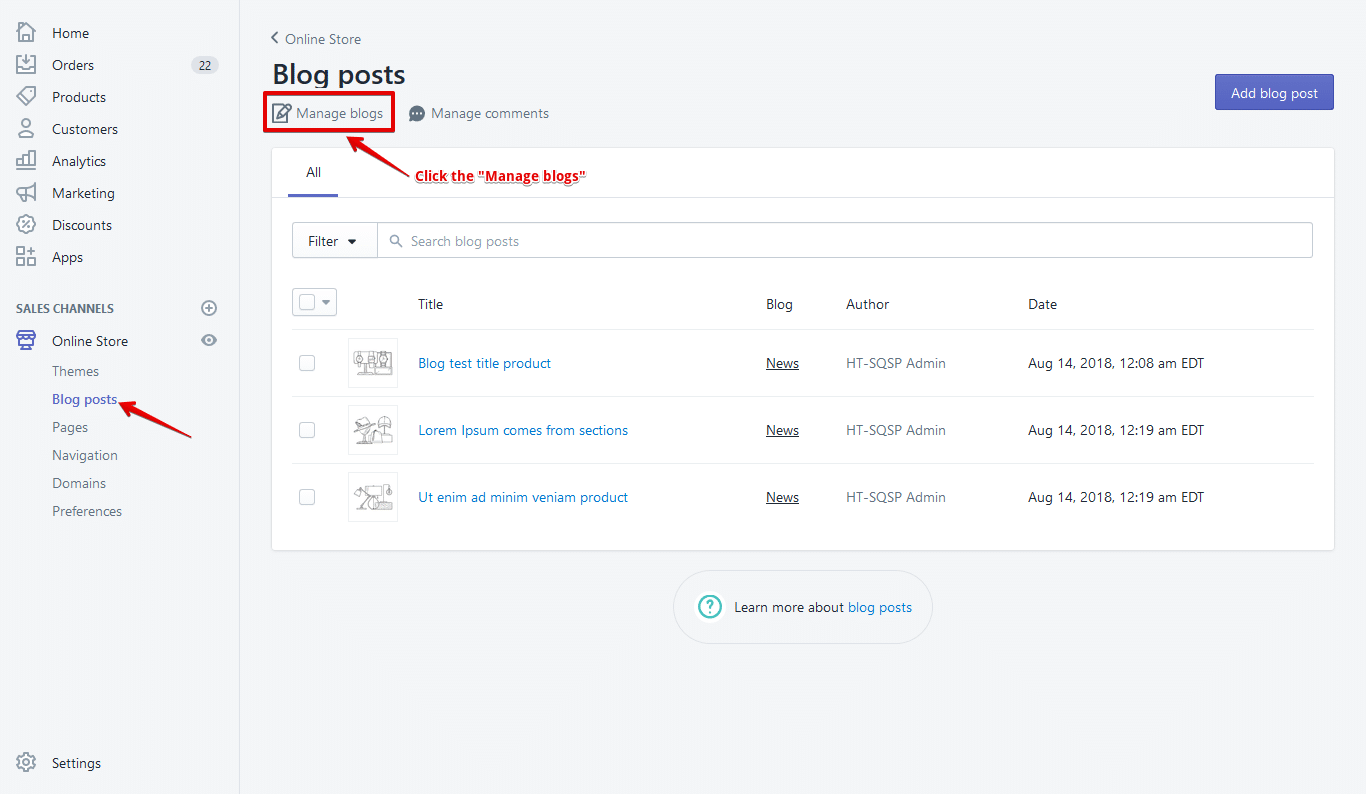
Task: Open Manage comments
Action: [x=489, y=113]
